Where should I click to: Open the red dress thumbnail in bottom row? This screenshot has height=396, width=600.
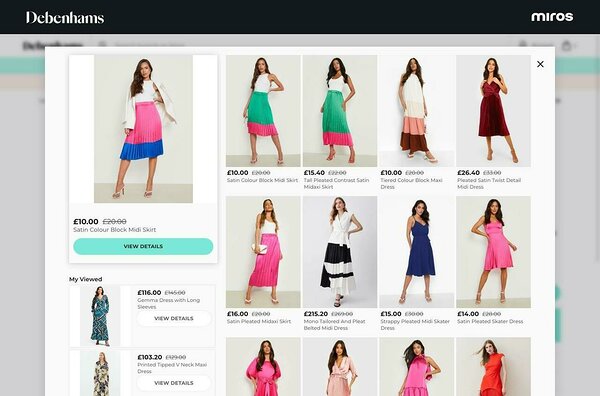493,367
